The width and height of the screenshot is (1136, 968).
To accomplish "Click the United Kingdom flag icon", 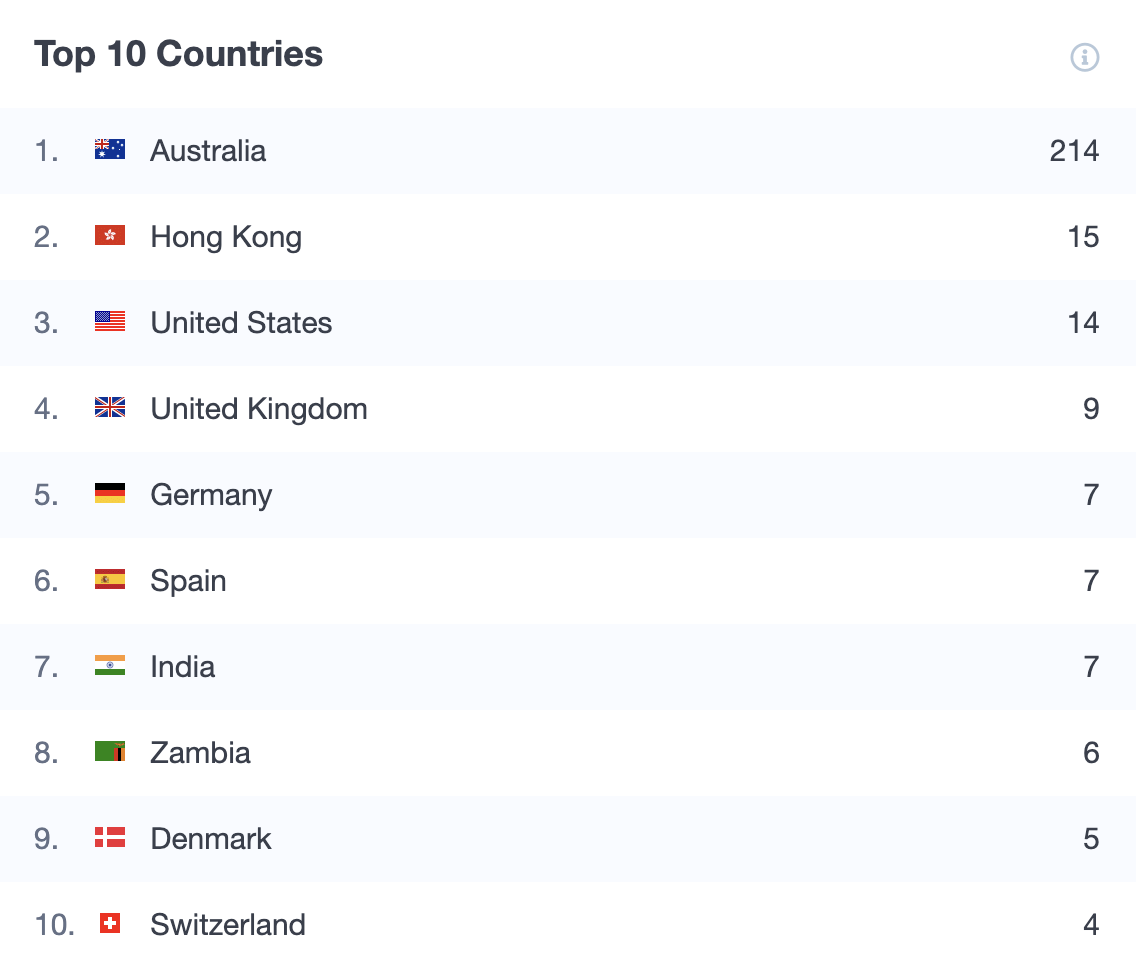I will 110,407.
